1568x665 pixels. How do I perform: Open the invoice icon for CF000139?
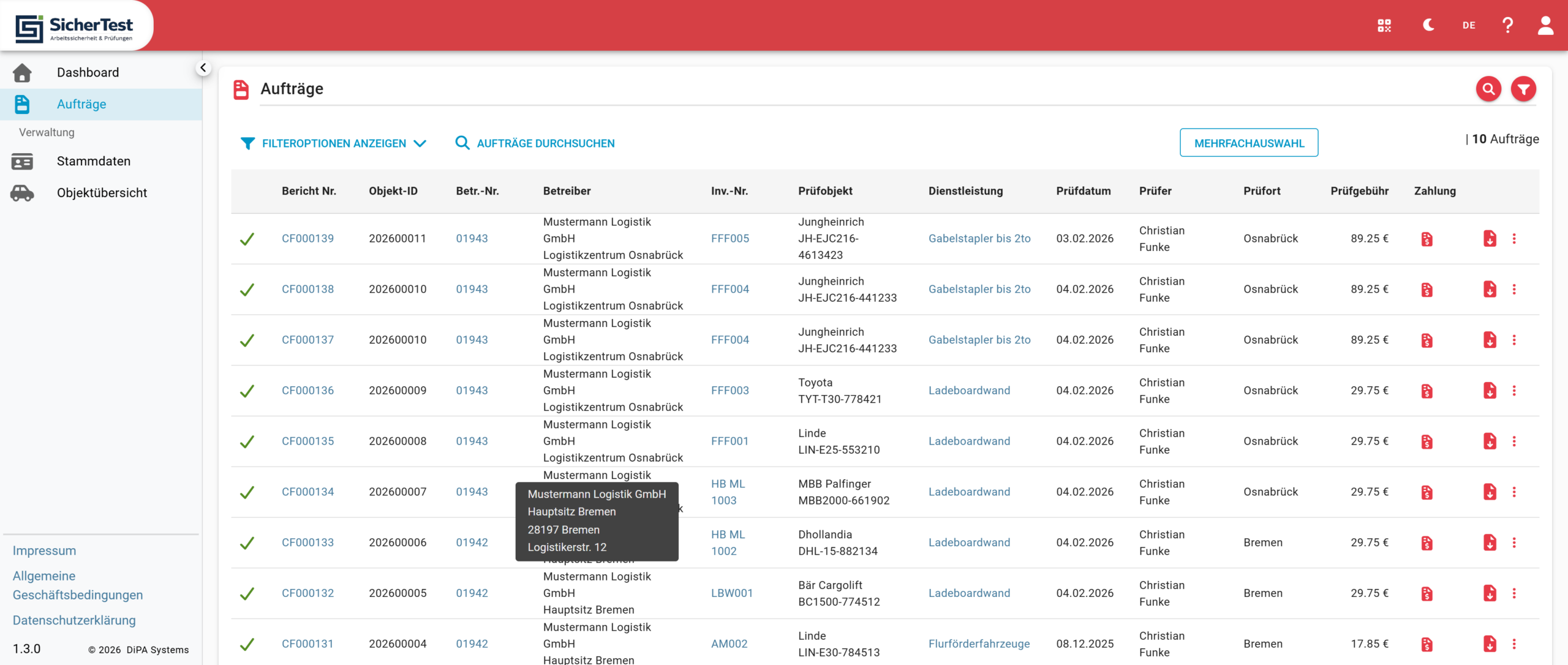point(1427,239)
